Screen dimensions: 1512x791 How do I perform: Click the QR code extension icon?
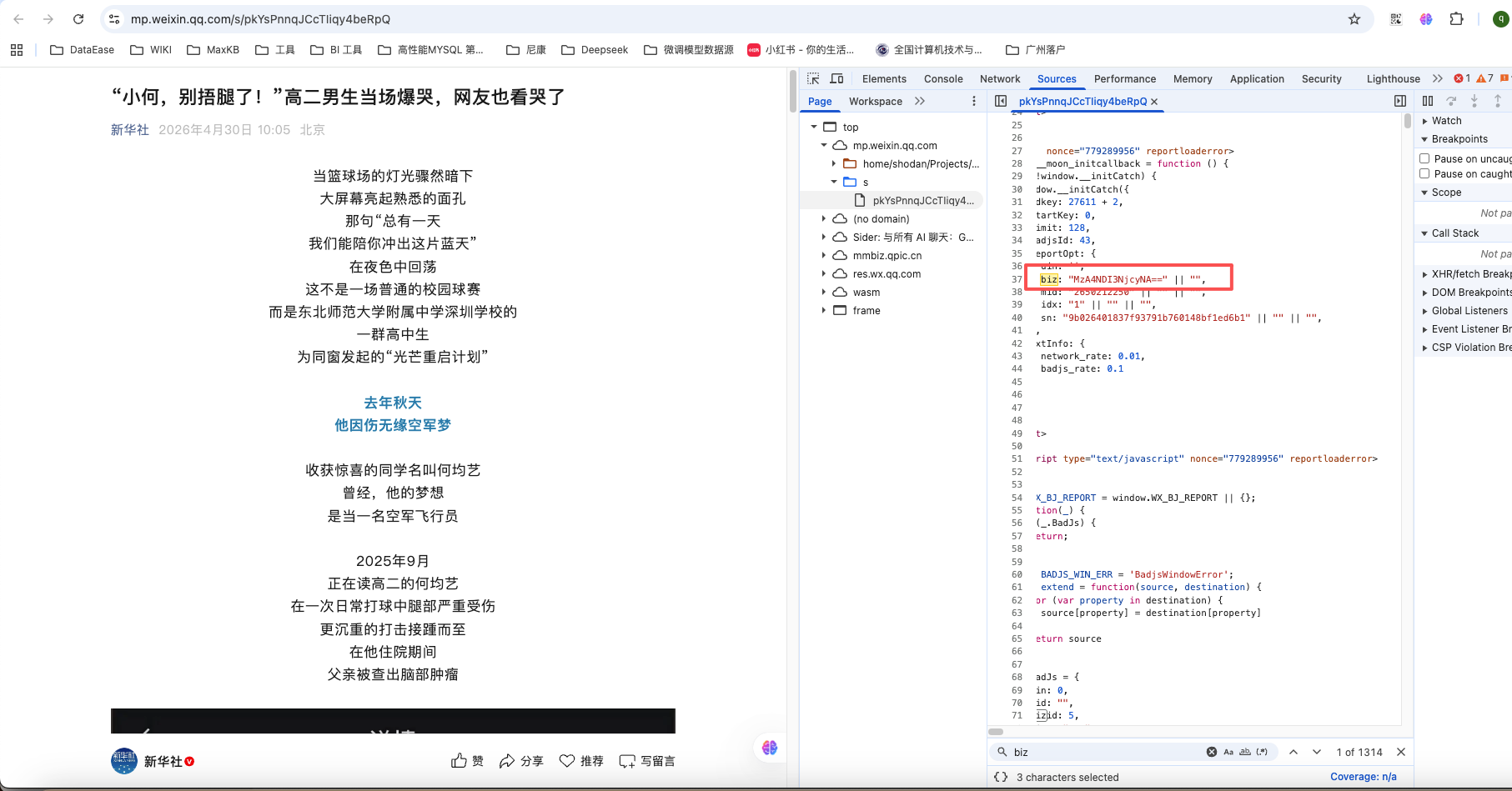click(x=1396, y=19)
